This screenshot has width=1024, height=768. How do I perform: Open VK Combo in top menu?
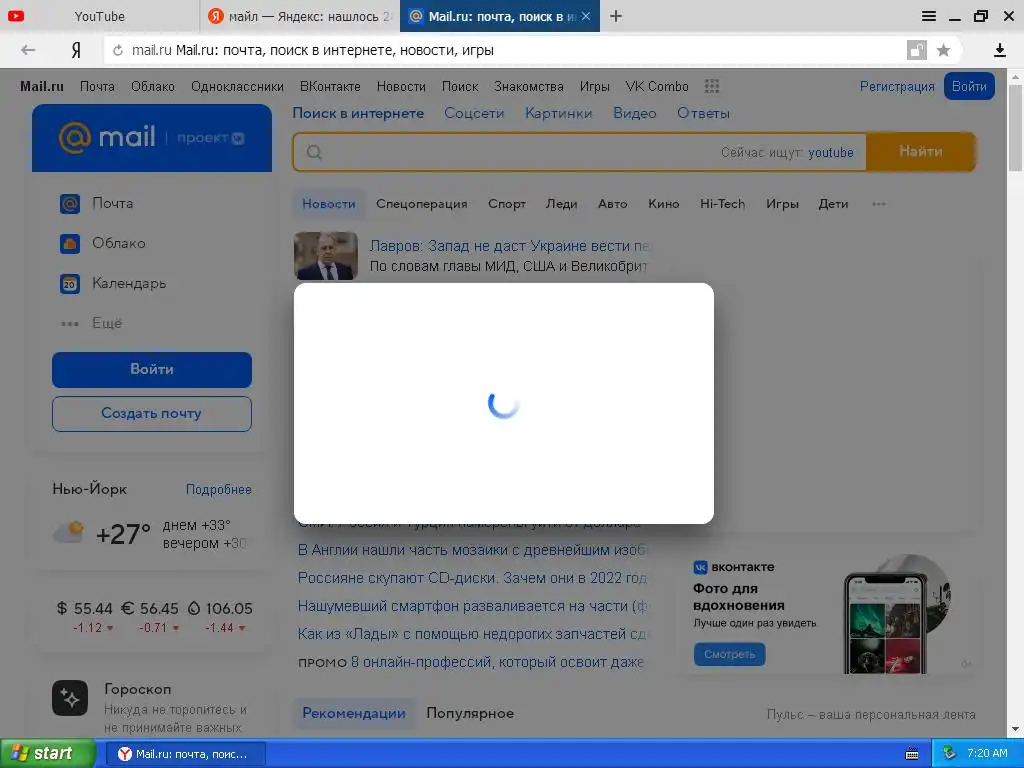coord(656,86)
